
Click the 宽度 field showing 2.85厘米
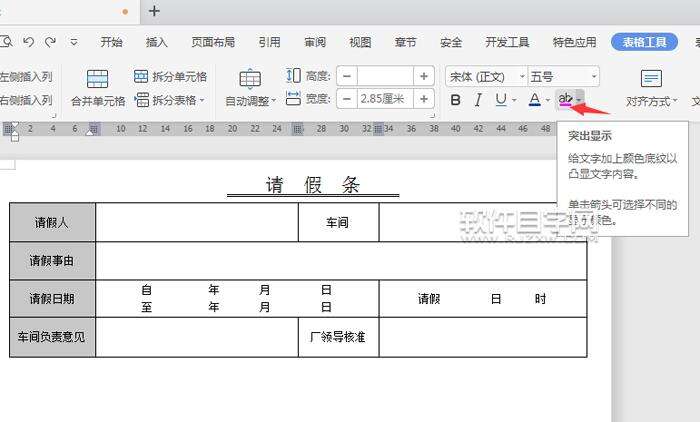point(385,99)
